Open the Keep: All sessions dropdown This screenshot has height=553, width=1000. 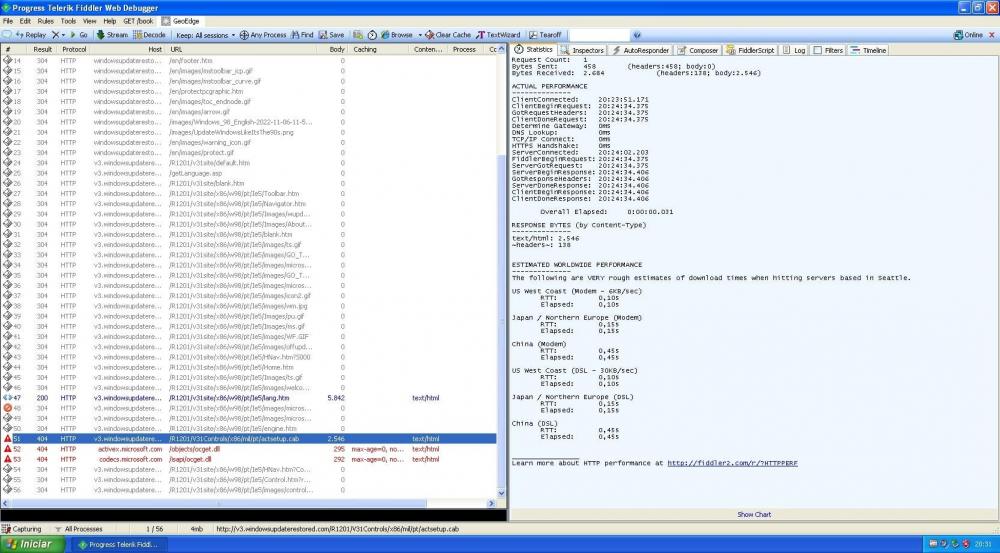tap(203, 34)
